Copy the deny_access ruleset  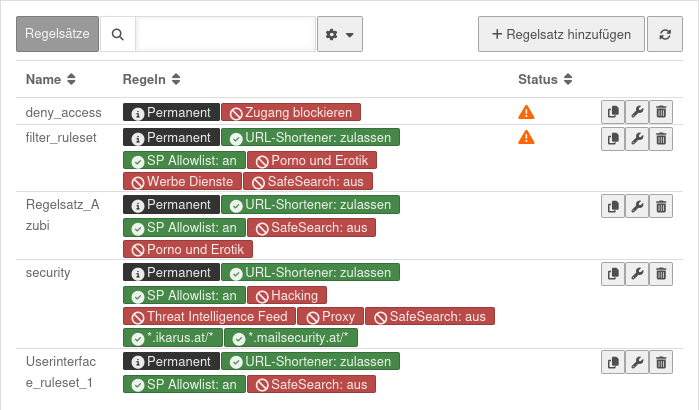point(613,113)
